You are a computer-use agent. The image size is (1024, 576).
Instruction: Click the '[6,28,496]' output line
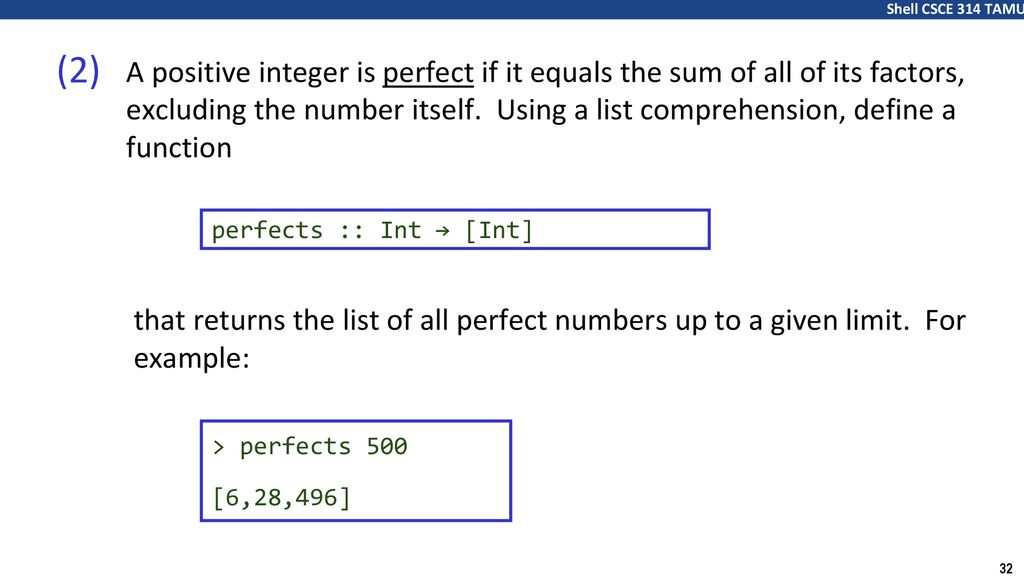[x=281, y=498]
